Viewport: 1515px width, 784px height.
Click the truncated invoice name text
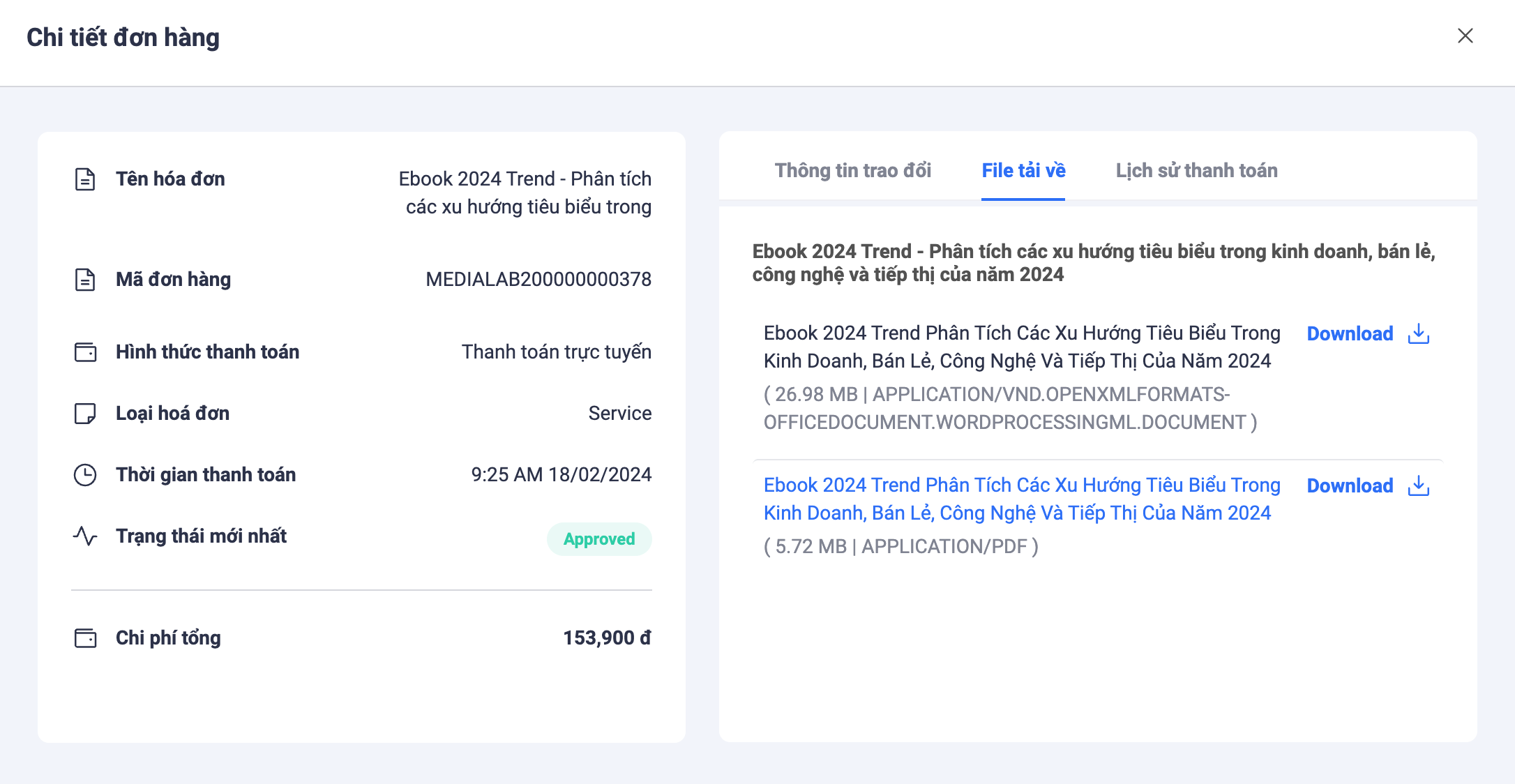point(525,193)
